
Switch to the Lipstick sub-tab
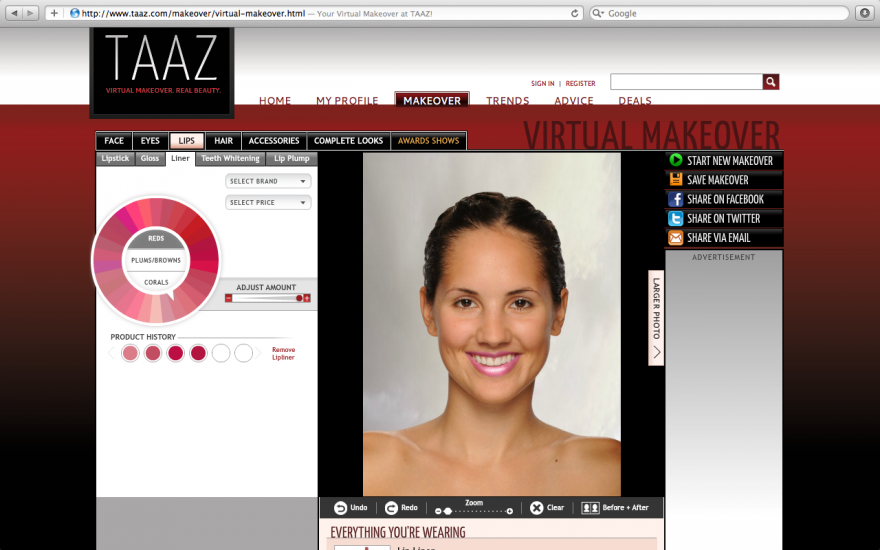116,159
